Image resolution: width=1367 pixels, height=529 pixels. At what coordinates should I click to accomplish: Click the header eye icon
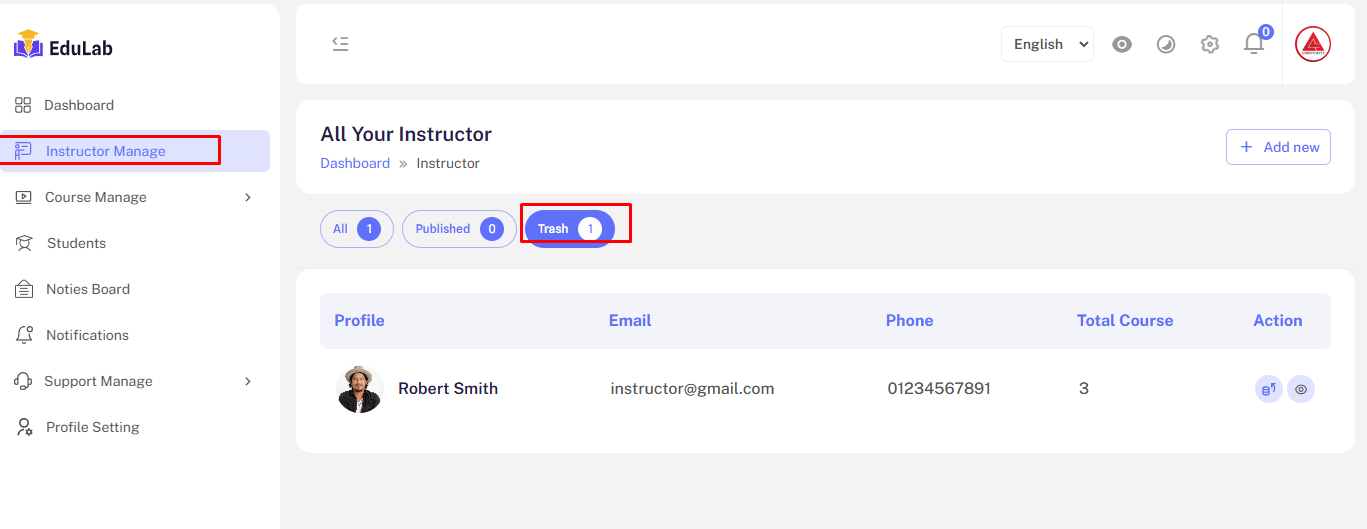click(x=1122, y=44)
